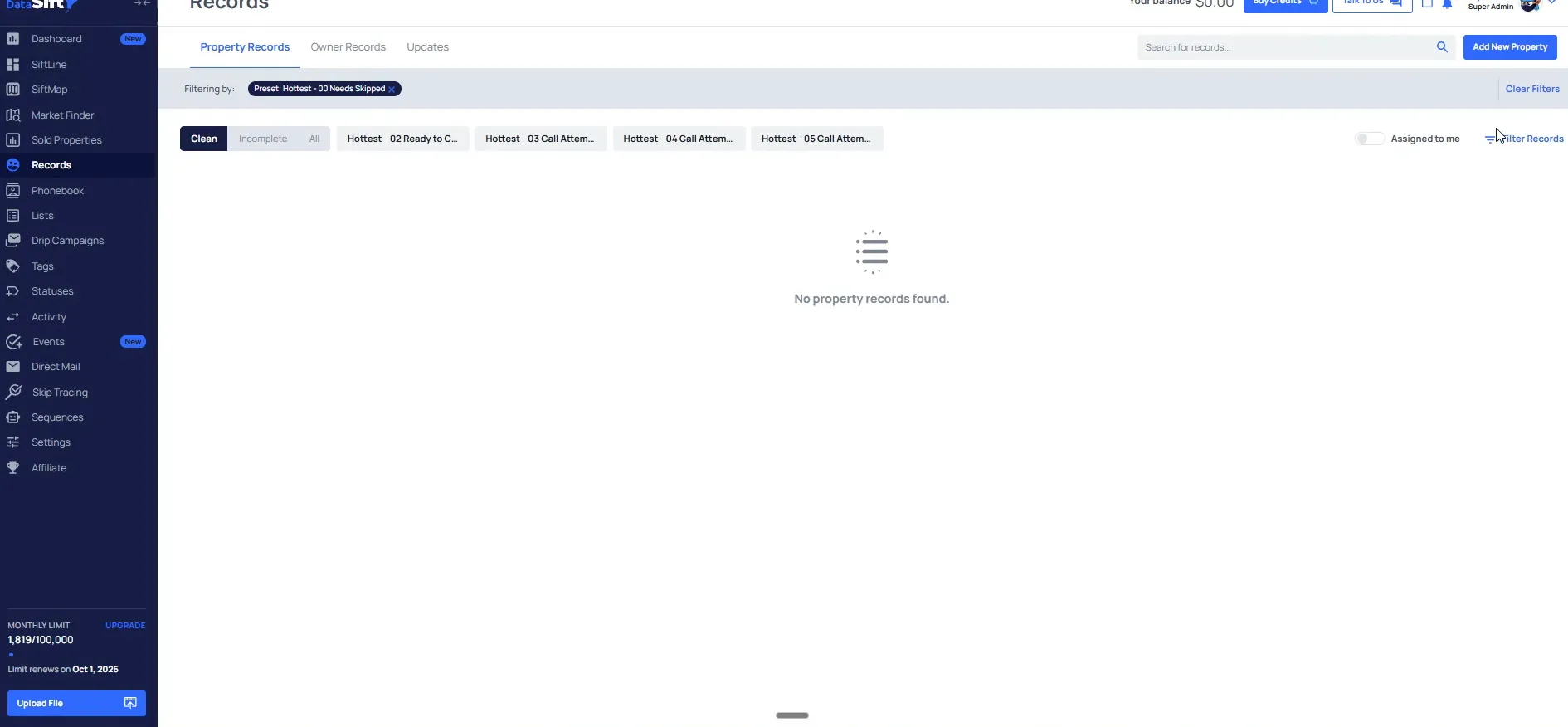The image size is (1568, 727).
Task: Click the SiftLine grid icon in sidebar
Action: [13, 64]
